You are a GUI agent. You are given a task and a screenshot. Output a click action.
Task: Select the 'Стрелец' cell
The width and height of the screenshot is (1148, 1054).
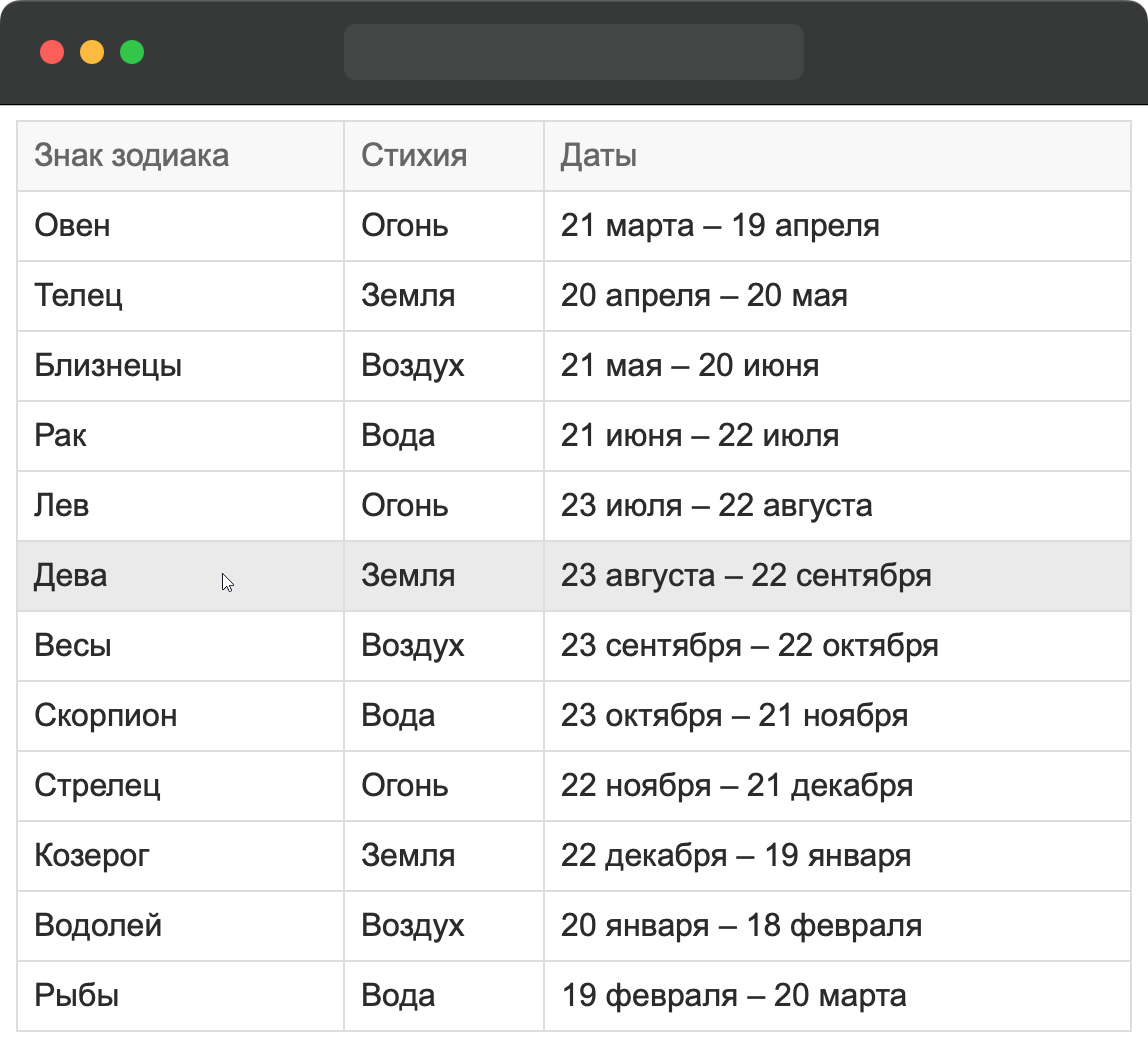coord(97,786)
